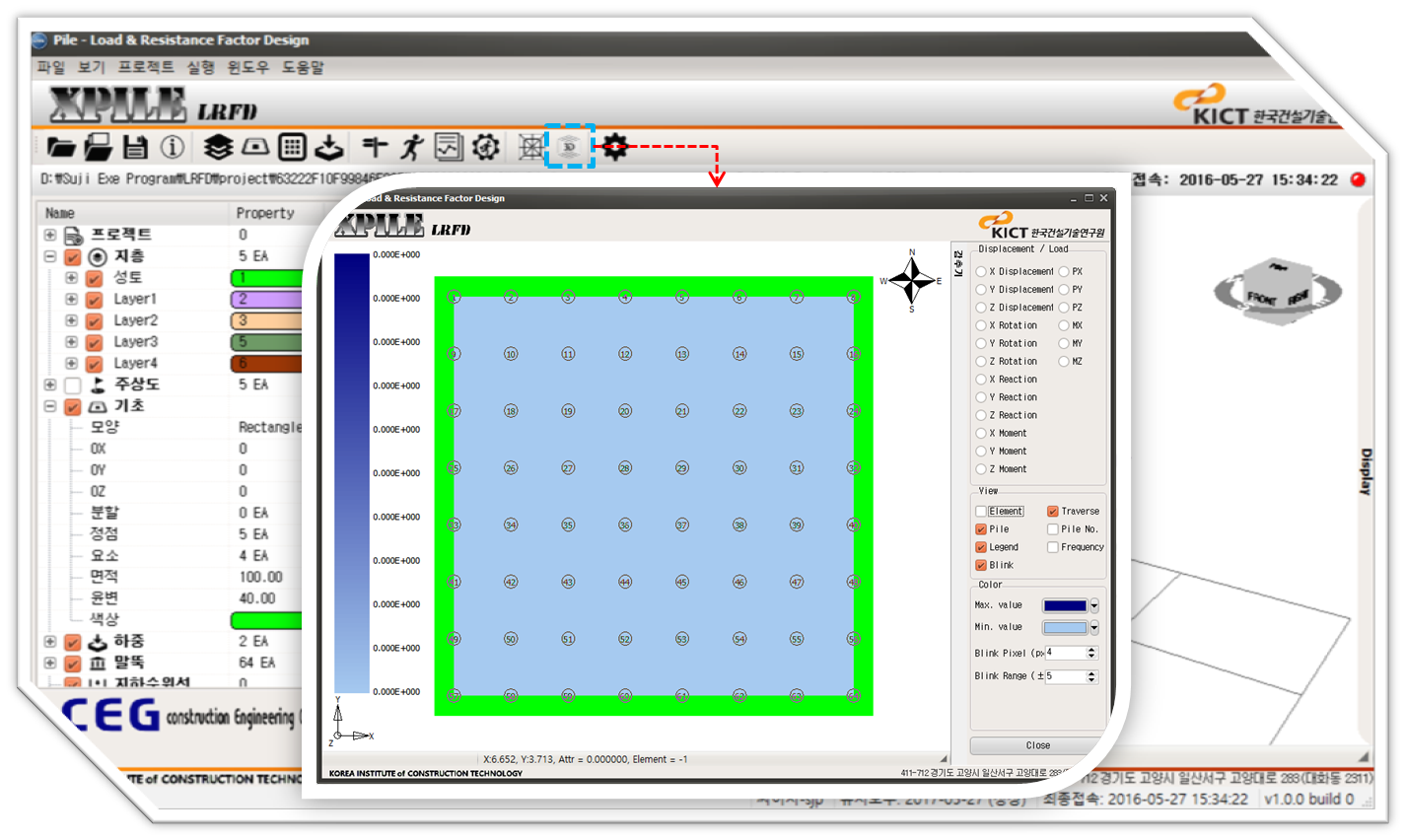The height and width of the screenshot is (840, 1405).
Task: Expand the 프로젝트 tree node
Action: coord(49,236)
